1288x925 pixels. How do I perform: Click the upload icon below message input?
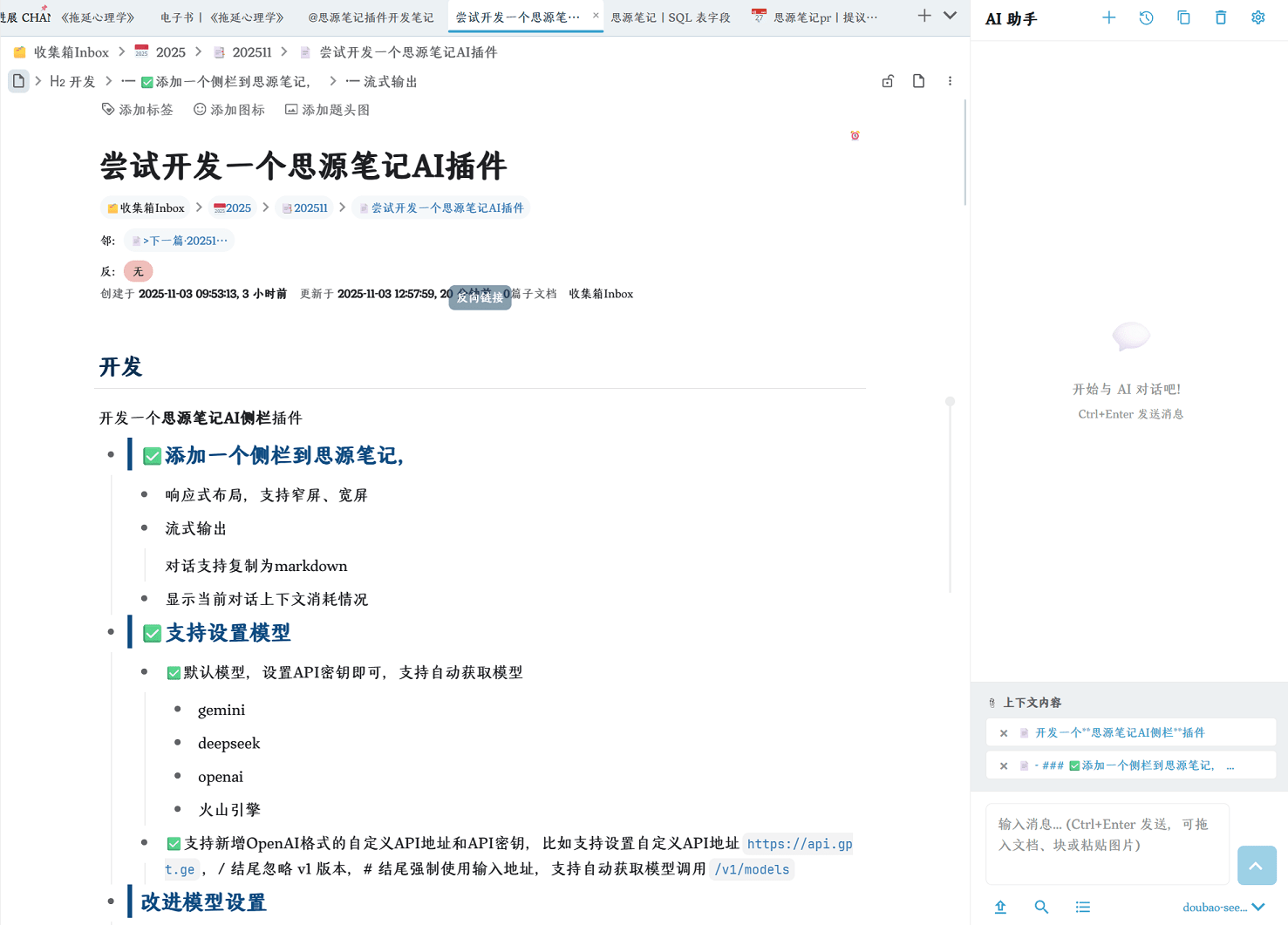[1000, 907]
